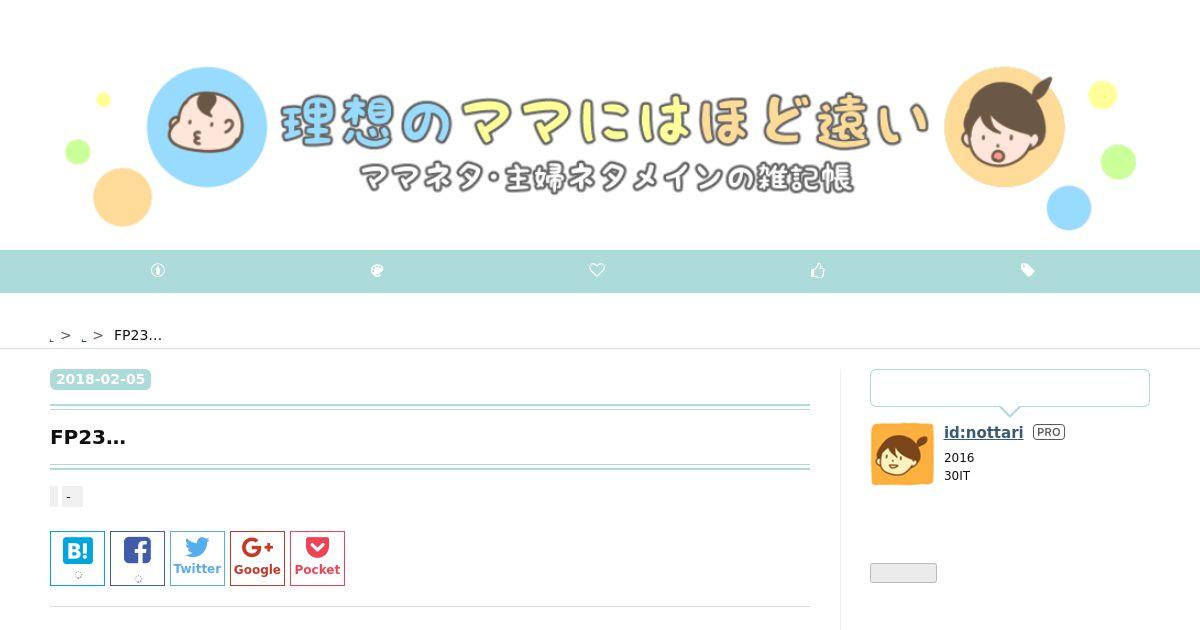This screenshot has width=1200, height=630.
Task: Click the gray button under the profile
Action: [903, 573]
